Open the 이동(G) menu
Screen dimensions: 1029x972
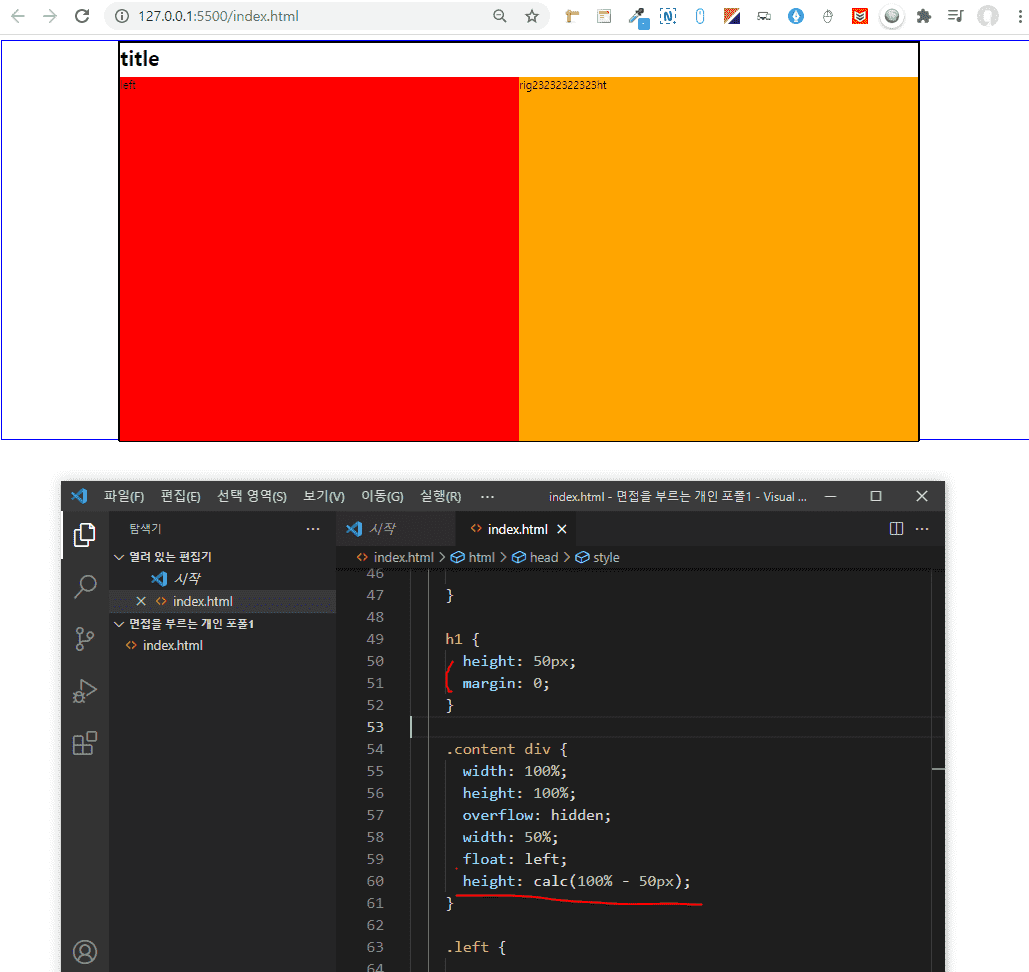click(x=382, y=497)
